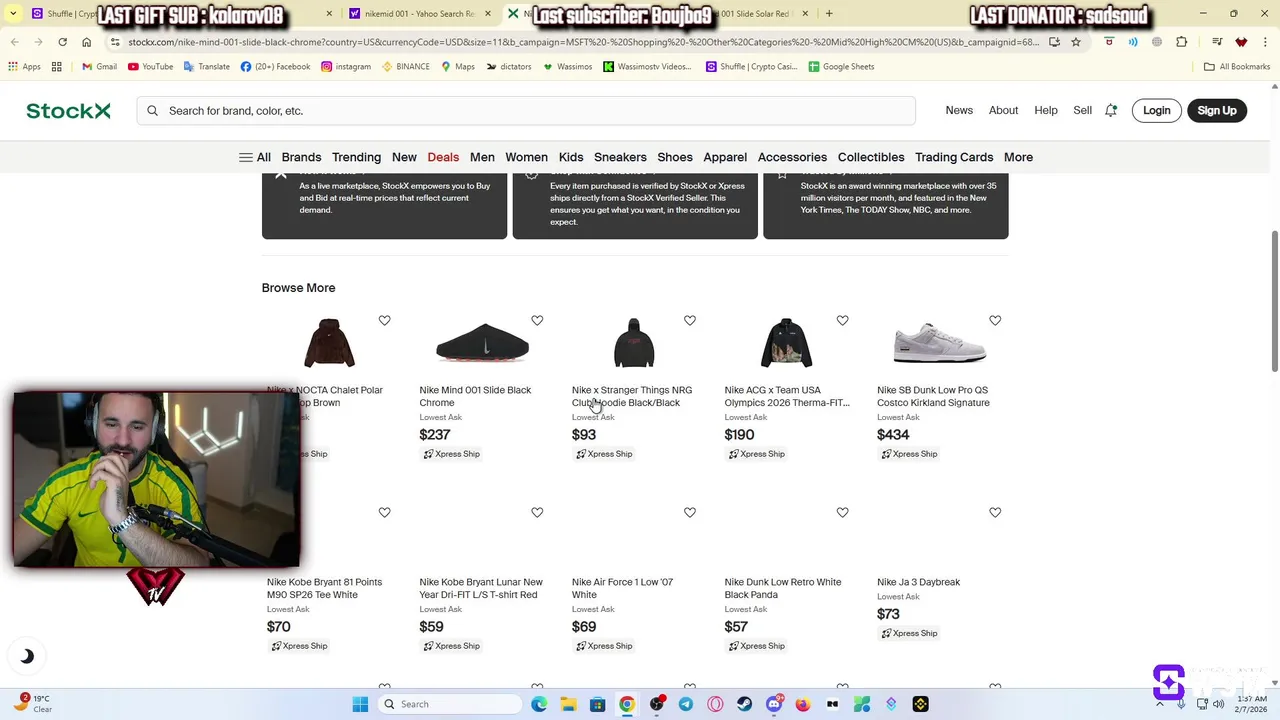Viewport: 1280px width, 720px height.
Task: Expand the browser tab search dropdown
Action: click(x=13, y=14)
